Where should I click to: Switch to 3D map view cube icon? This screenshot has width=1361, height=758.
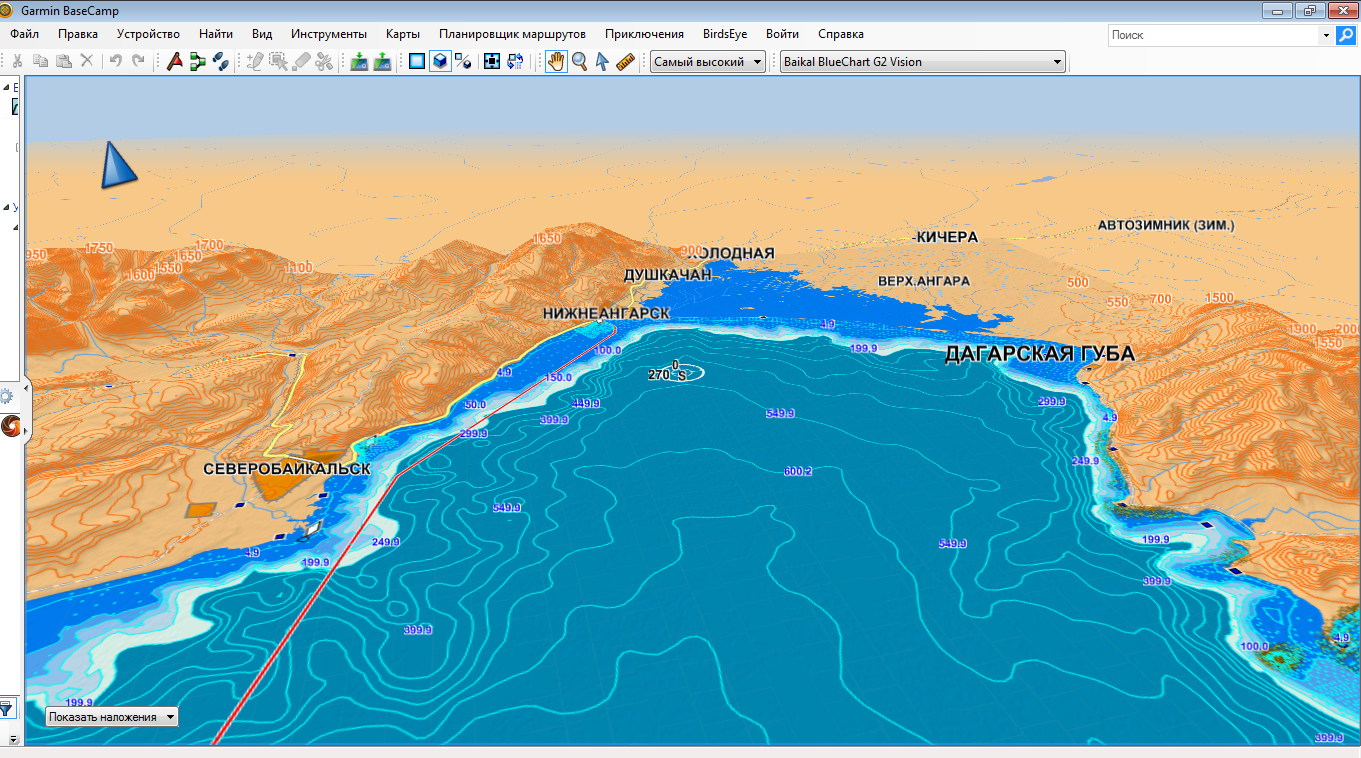pos(440,61)
